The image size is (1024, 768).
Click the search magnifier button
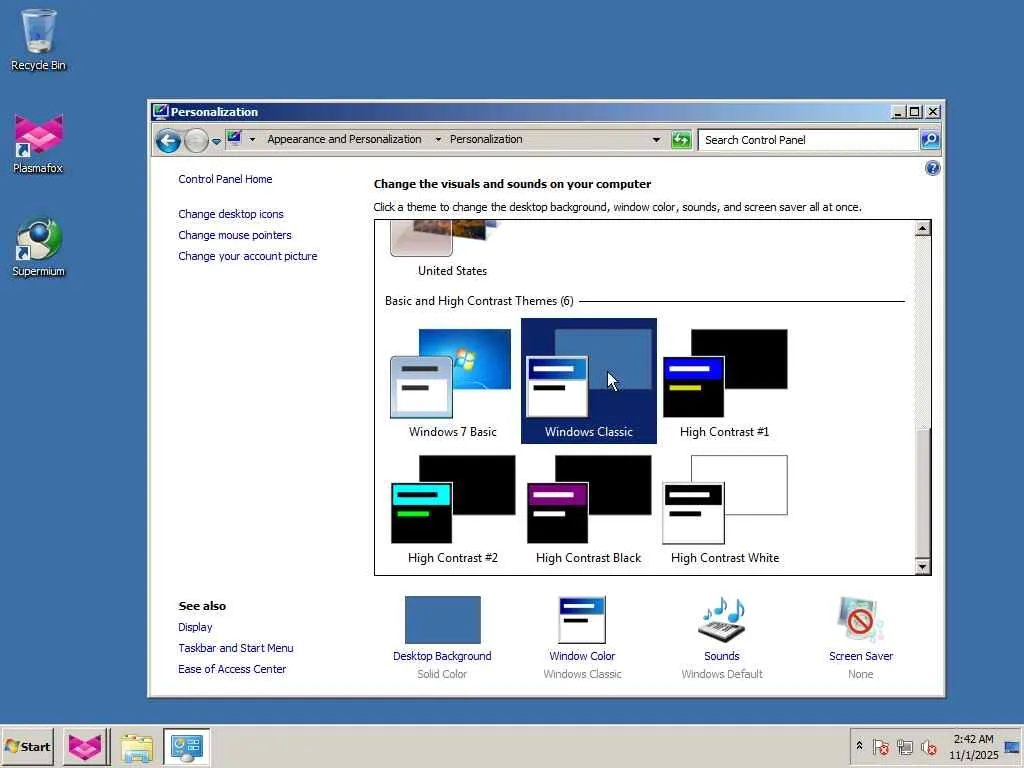(x=929, y=140)
